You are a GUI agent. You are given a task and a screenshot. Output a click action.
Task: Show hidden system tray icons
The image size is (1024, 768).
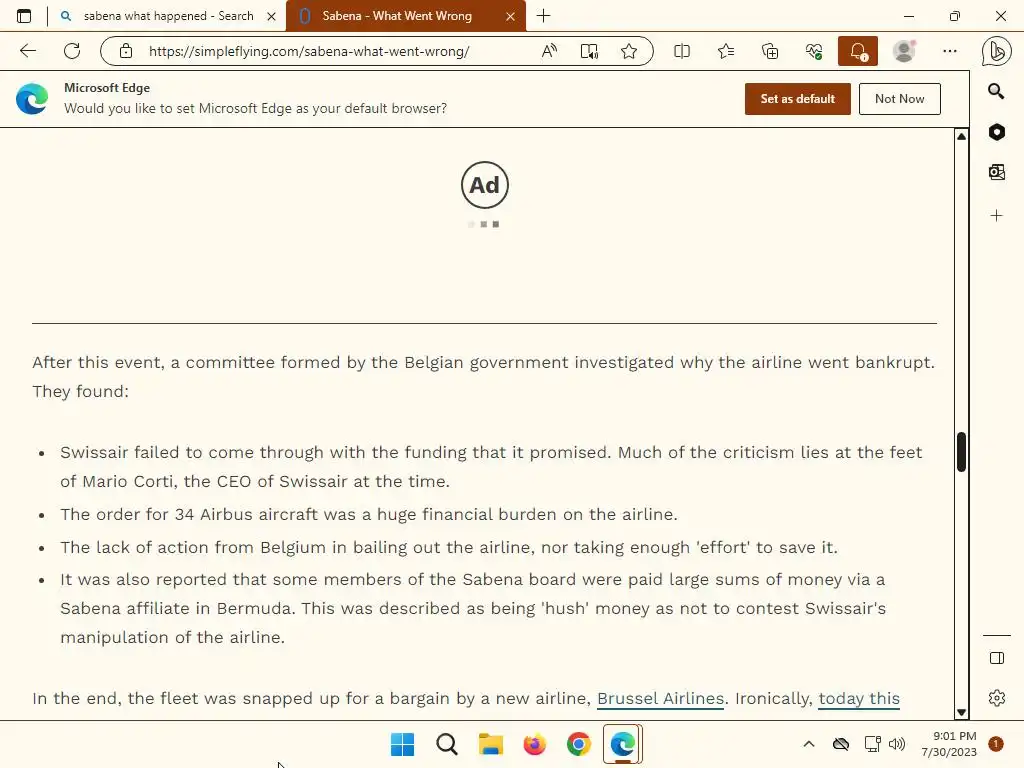808,744
